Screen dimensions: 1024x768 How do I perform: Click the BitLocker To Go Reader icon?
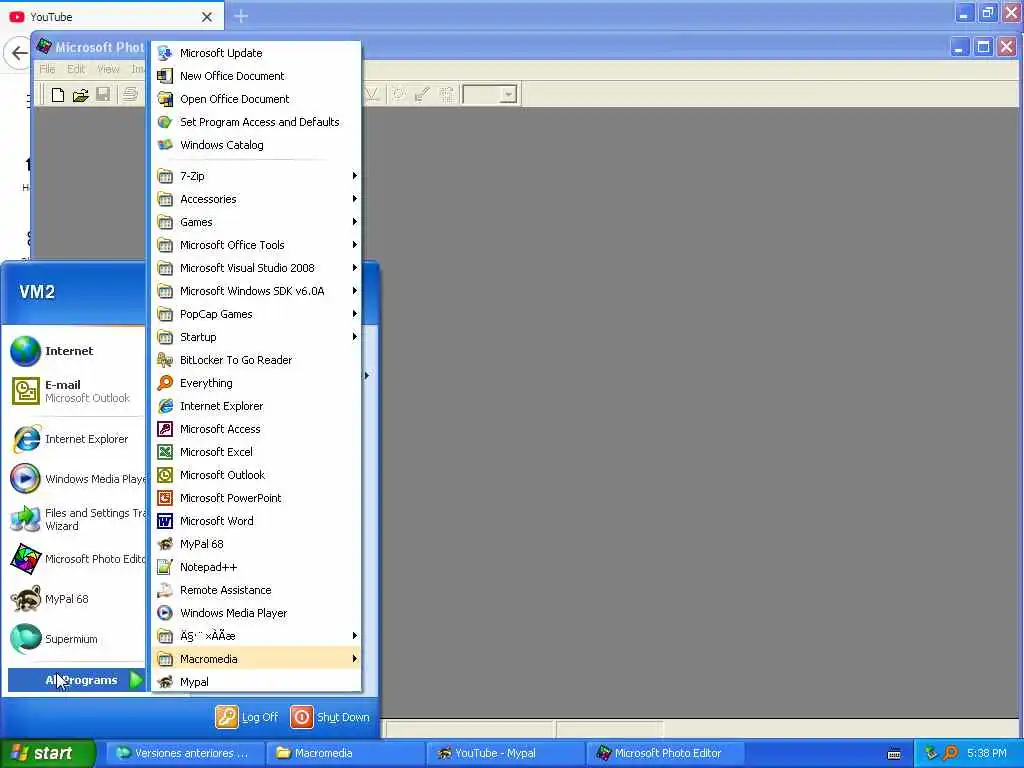(x=165, y=360)
